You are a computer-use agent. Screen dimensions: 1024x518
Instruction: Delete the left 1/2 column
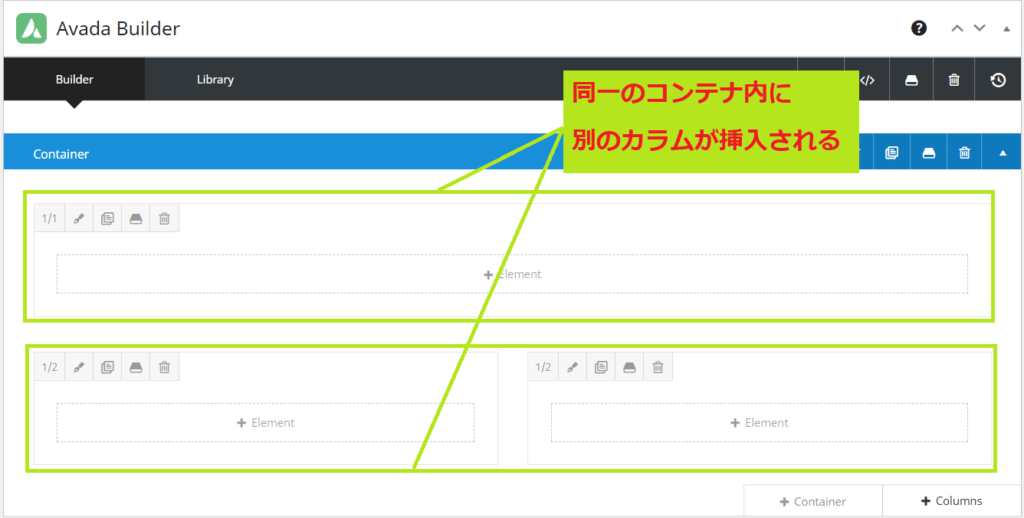coord(165,367)
